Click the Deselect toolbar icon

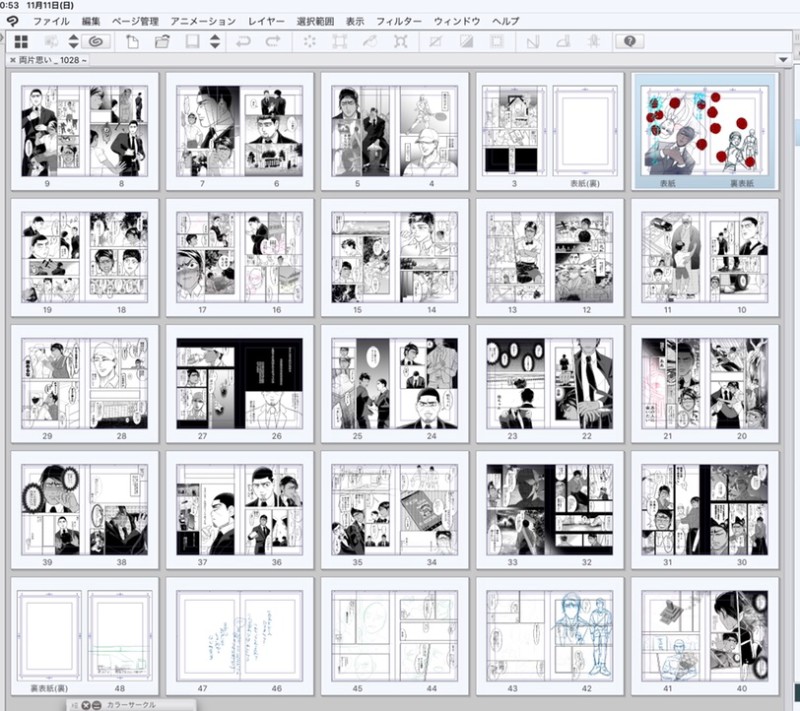[435, 41]
